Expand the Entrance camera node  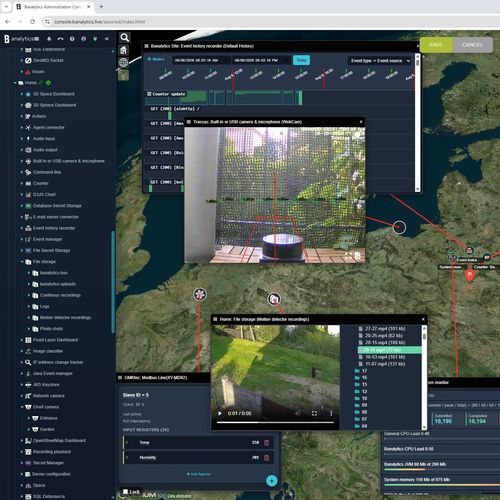click(x=29, y=418)
